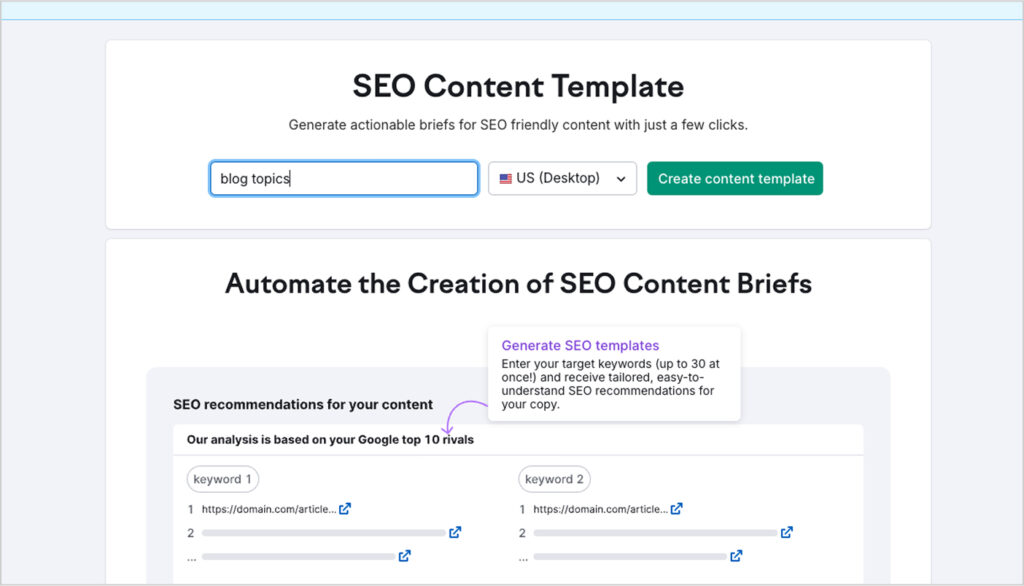Click the keyword input field containing "blog topics"
1024x586 pixels.
(343, 179)
